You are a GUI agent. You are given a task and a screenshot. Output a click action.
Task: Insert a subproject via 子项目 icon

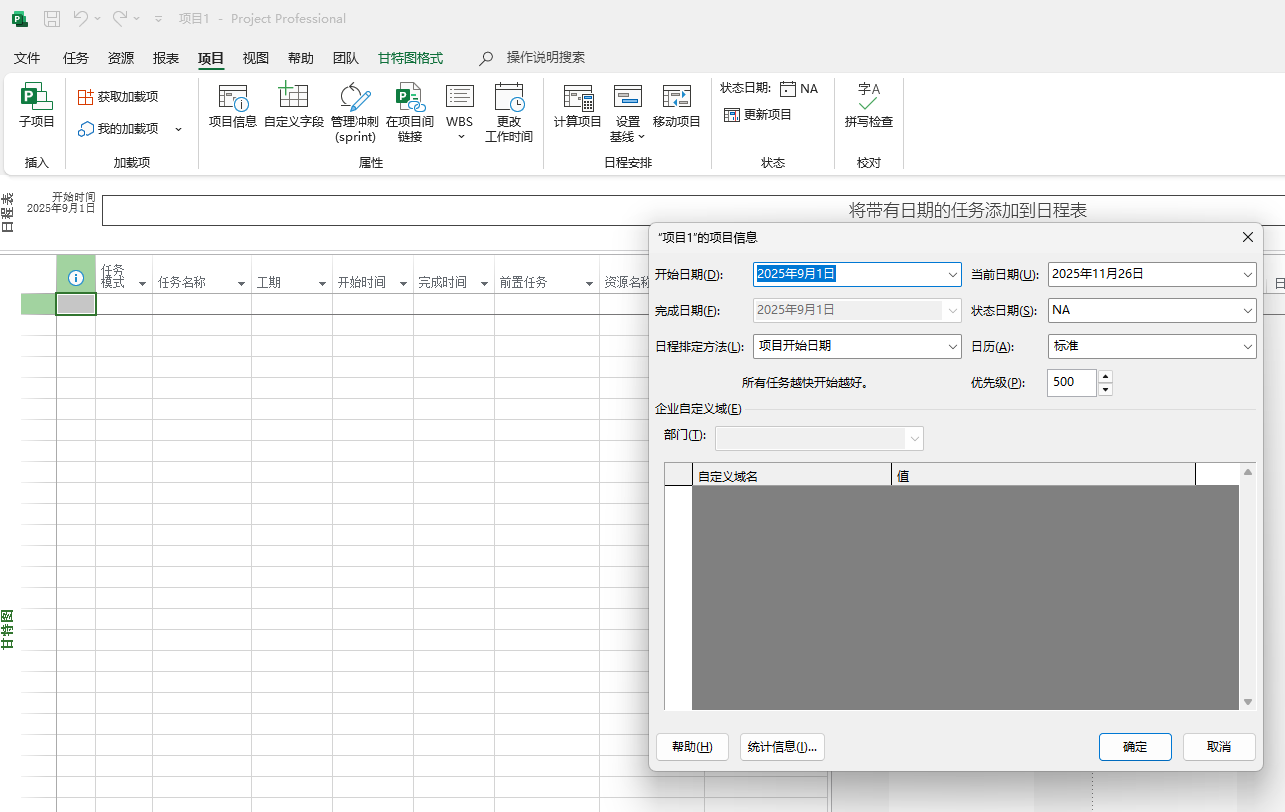click(x=37, y=106)
